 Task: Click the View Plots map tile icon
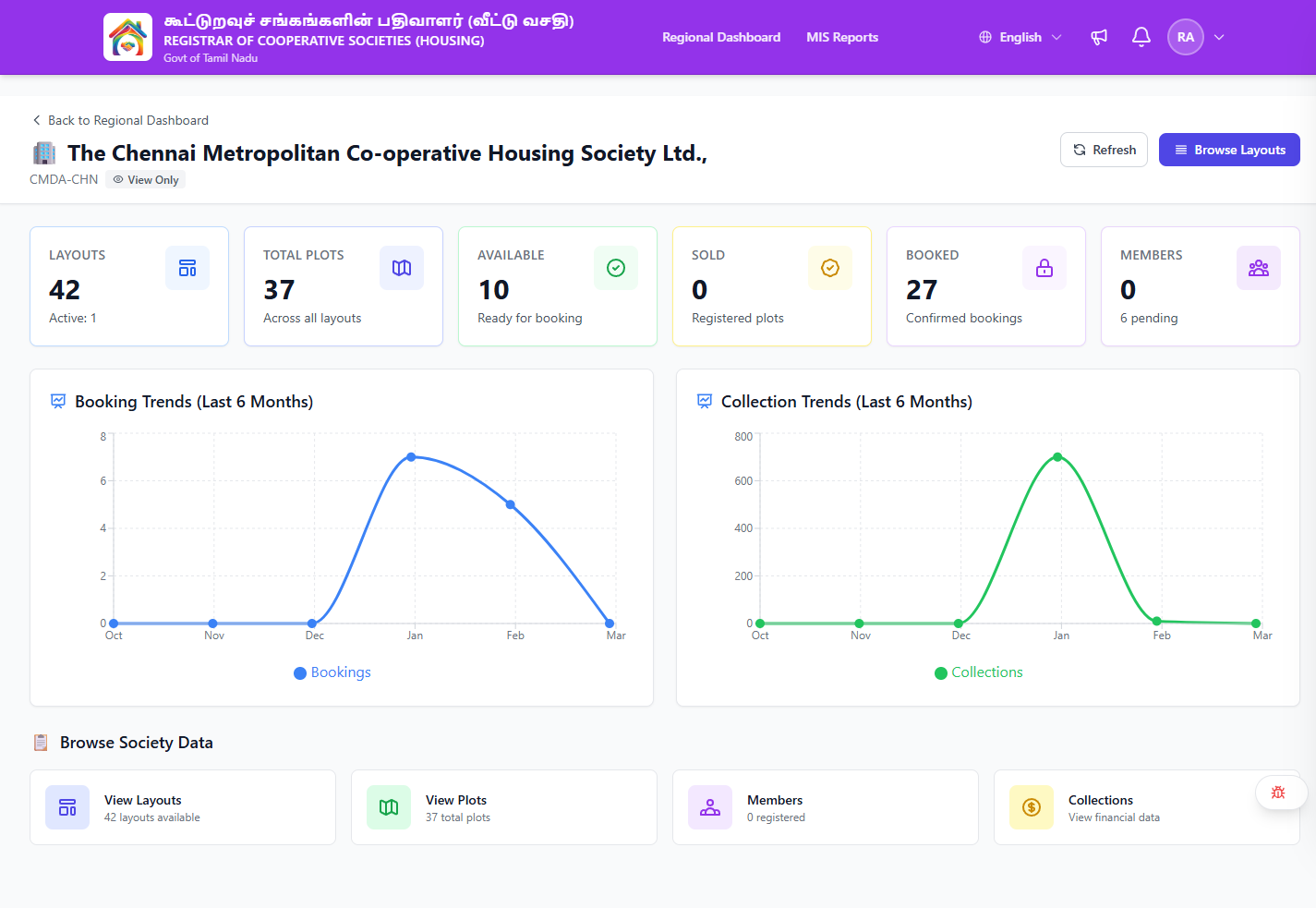(389, 807)
